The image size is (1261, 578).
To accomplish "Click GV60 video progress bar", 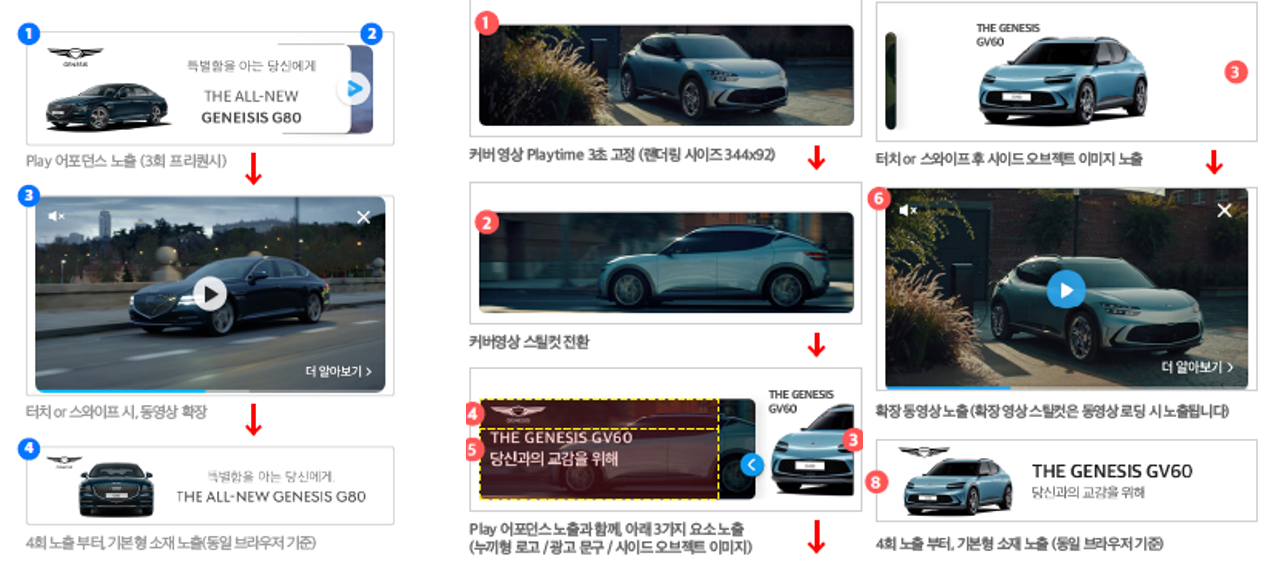I will 1067,387.
